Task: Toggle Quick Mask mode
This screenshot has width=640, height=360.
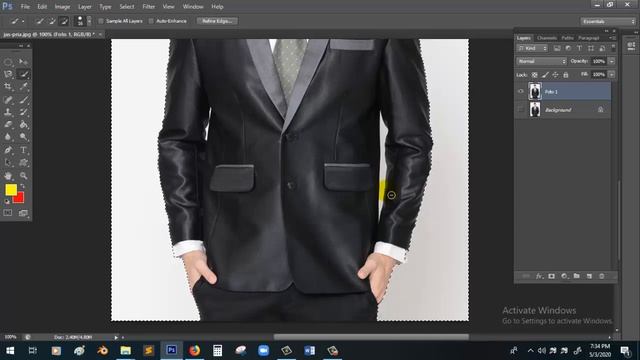Action: (8, 213)
